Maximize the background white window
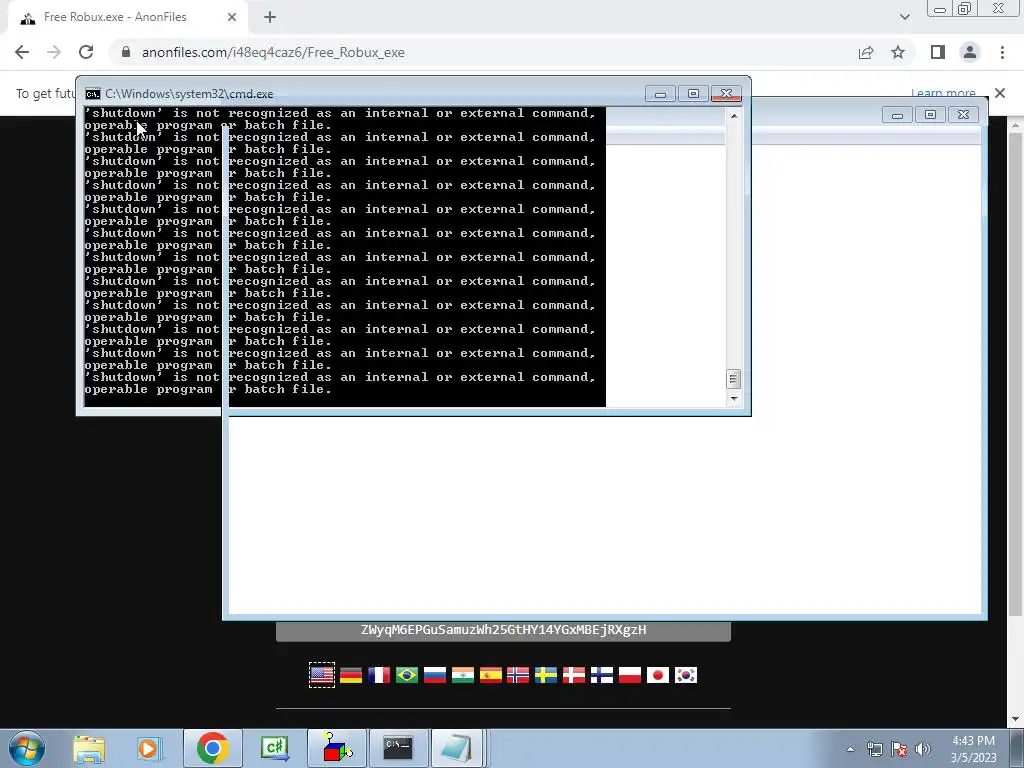1024x768 pixels. click(931, 115)
